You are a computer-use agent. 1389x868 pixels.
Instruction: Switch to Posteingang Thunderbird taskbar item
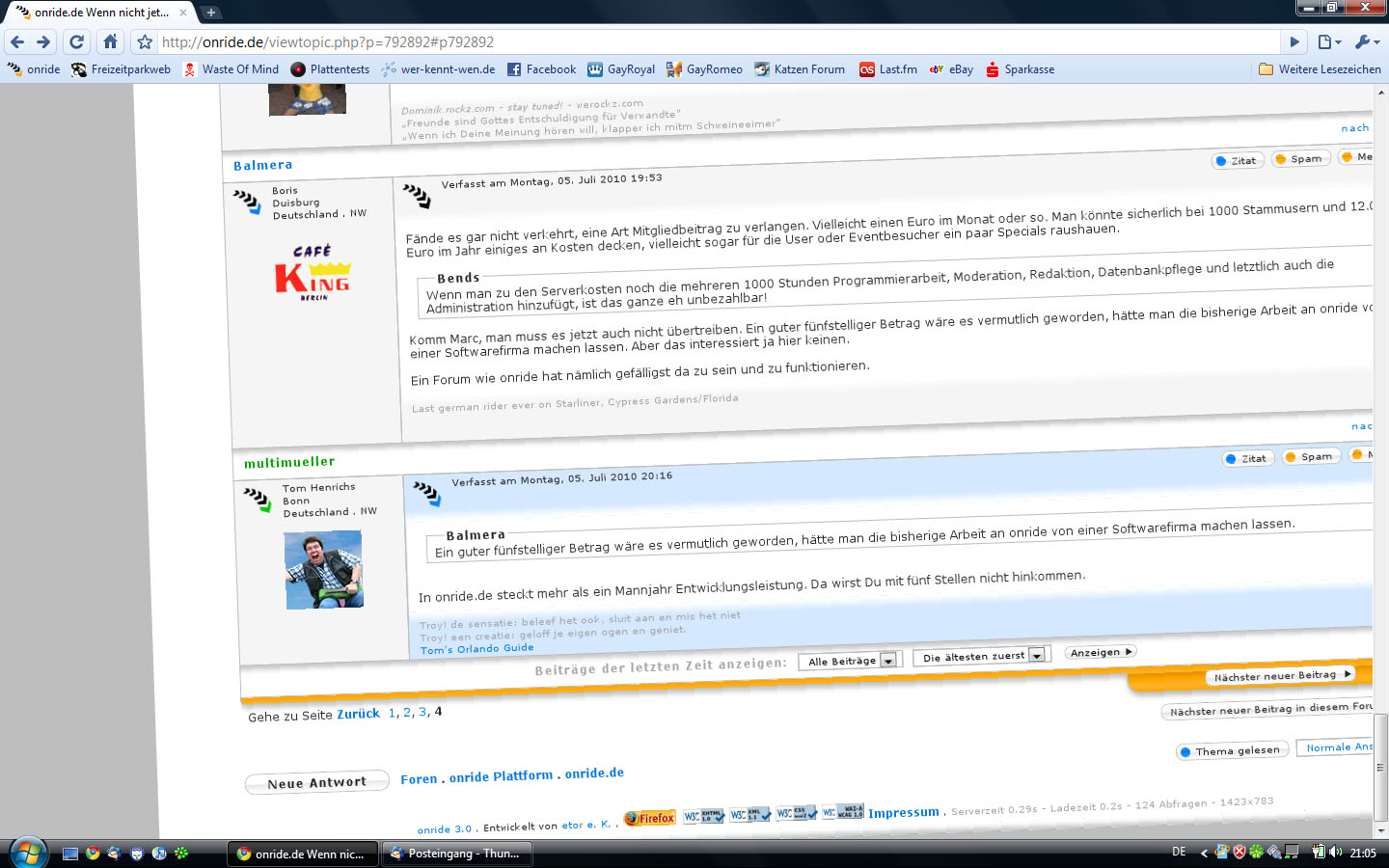point(455,854)
